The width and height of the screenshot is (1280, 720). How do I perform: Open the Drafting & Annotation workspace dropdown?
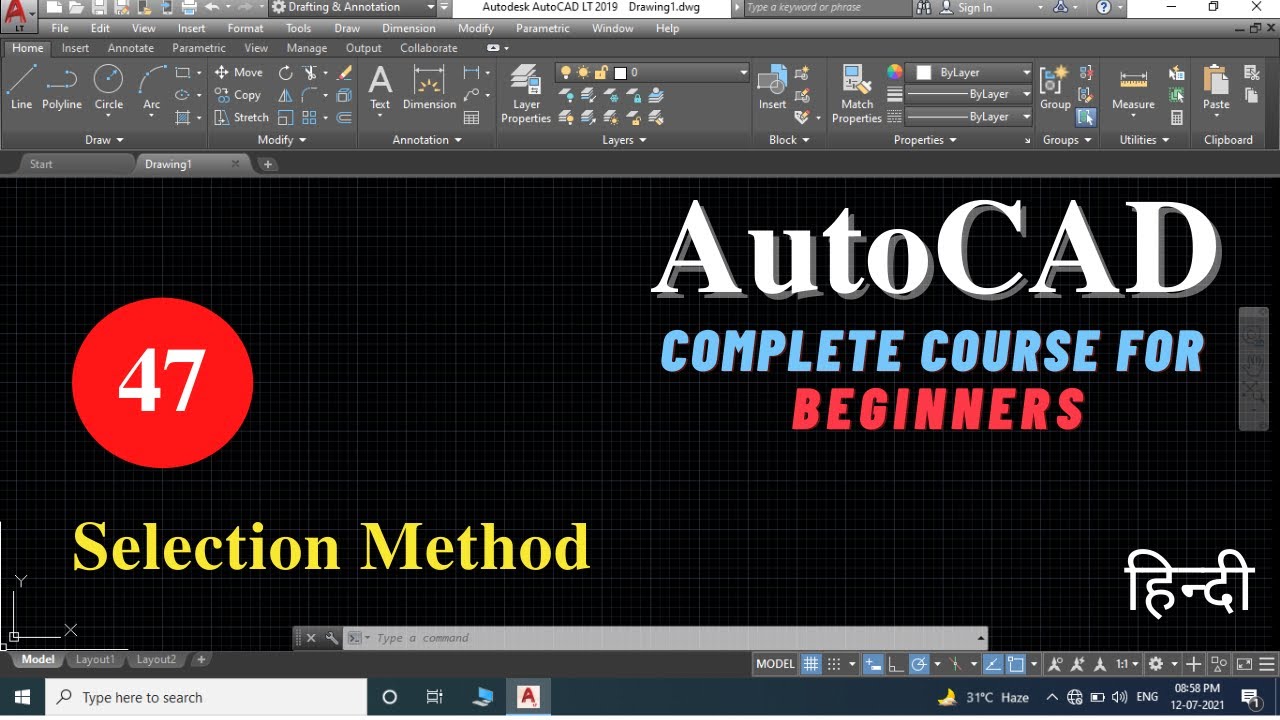pos(354,7)
